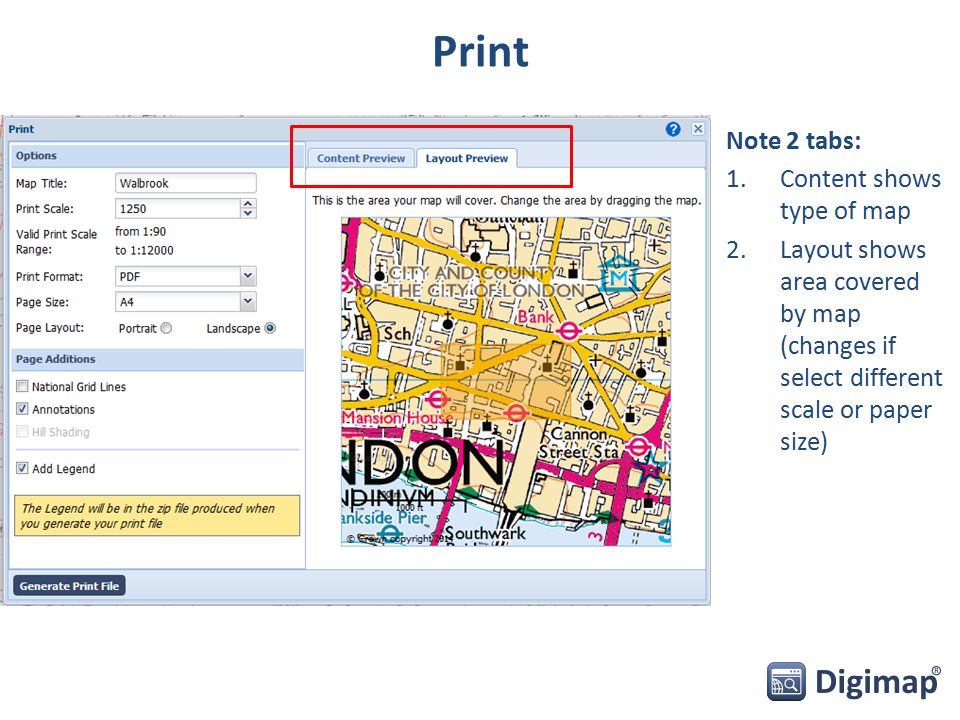Select the Layout Preview tab

(467, 158)
